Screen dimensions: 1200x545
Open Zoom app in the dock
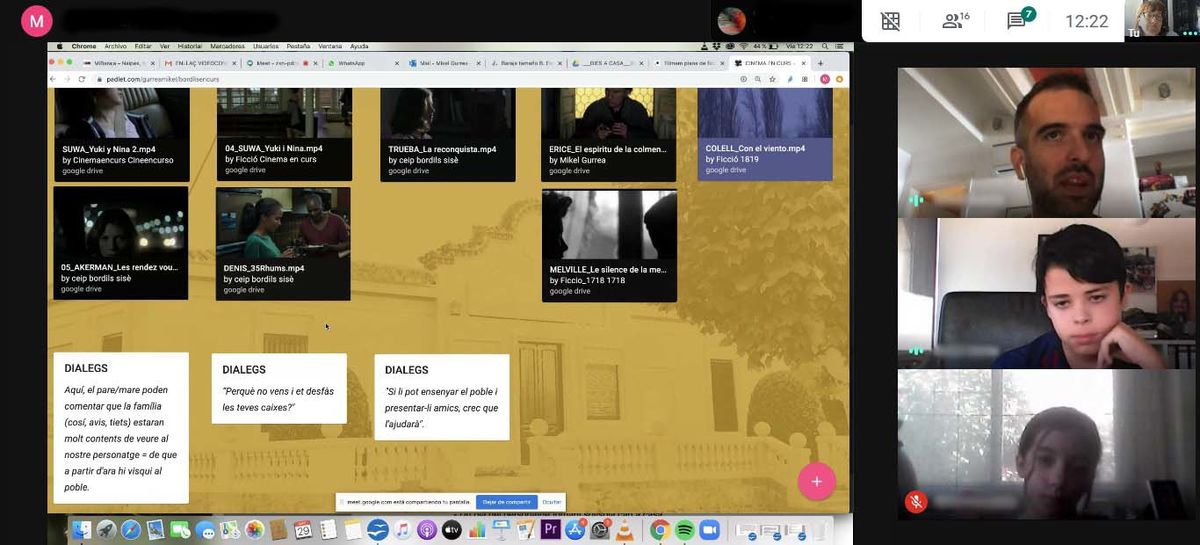coord(709,529)
